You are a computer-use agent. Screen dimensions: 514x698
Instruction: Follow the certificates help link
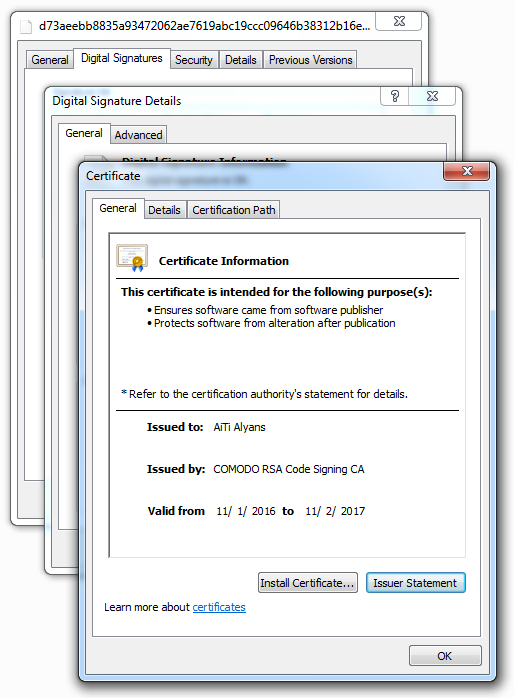(219, 607)
